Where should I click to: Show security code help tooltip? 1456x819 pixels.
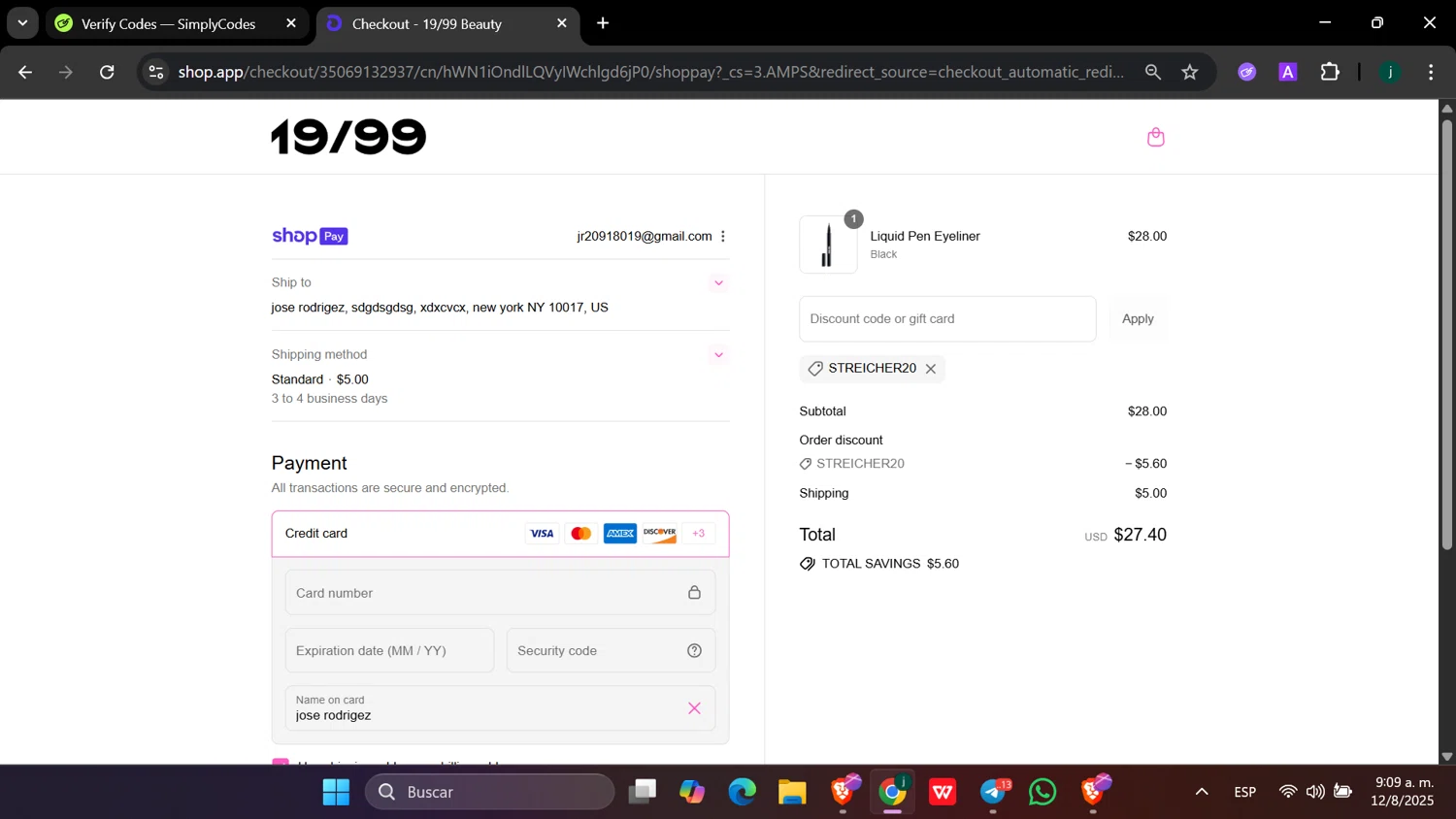click(694, 651)
